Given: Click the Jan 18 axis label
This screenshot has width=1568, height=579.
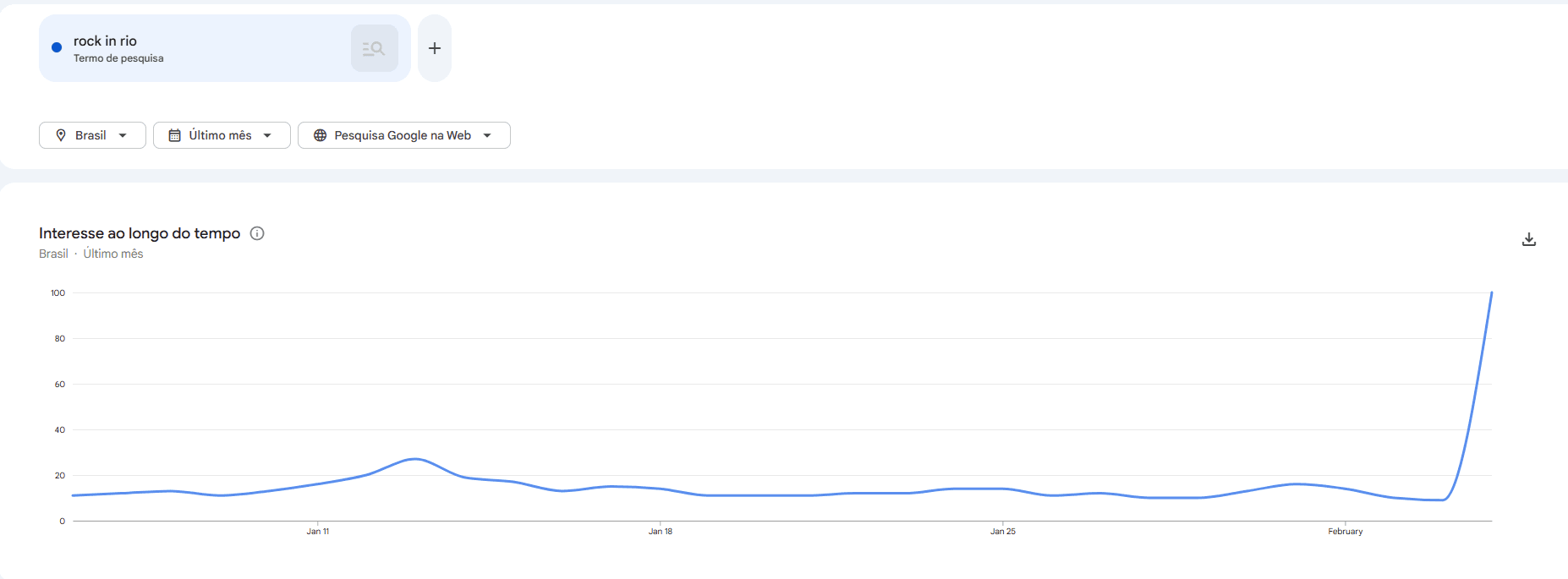Looking at the screenshot, I should pyautogui.click(x=661, y=532).
